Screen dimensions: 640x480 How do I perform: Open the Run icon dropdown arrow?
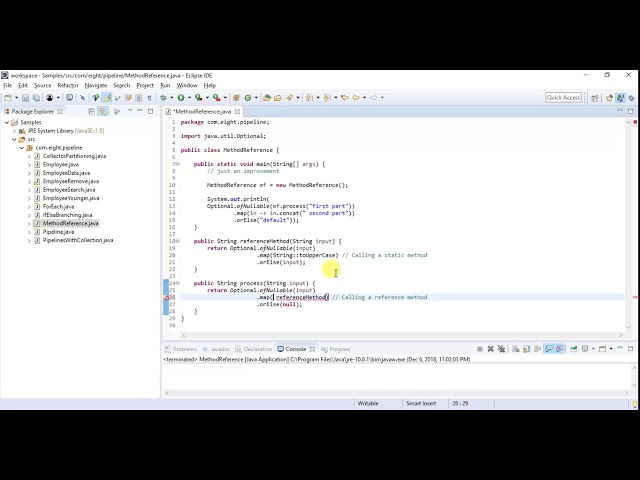click(x=189, y=98)
